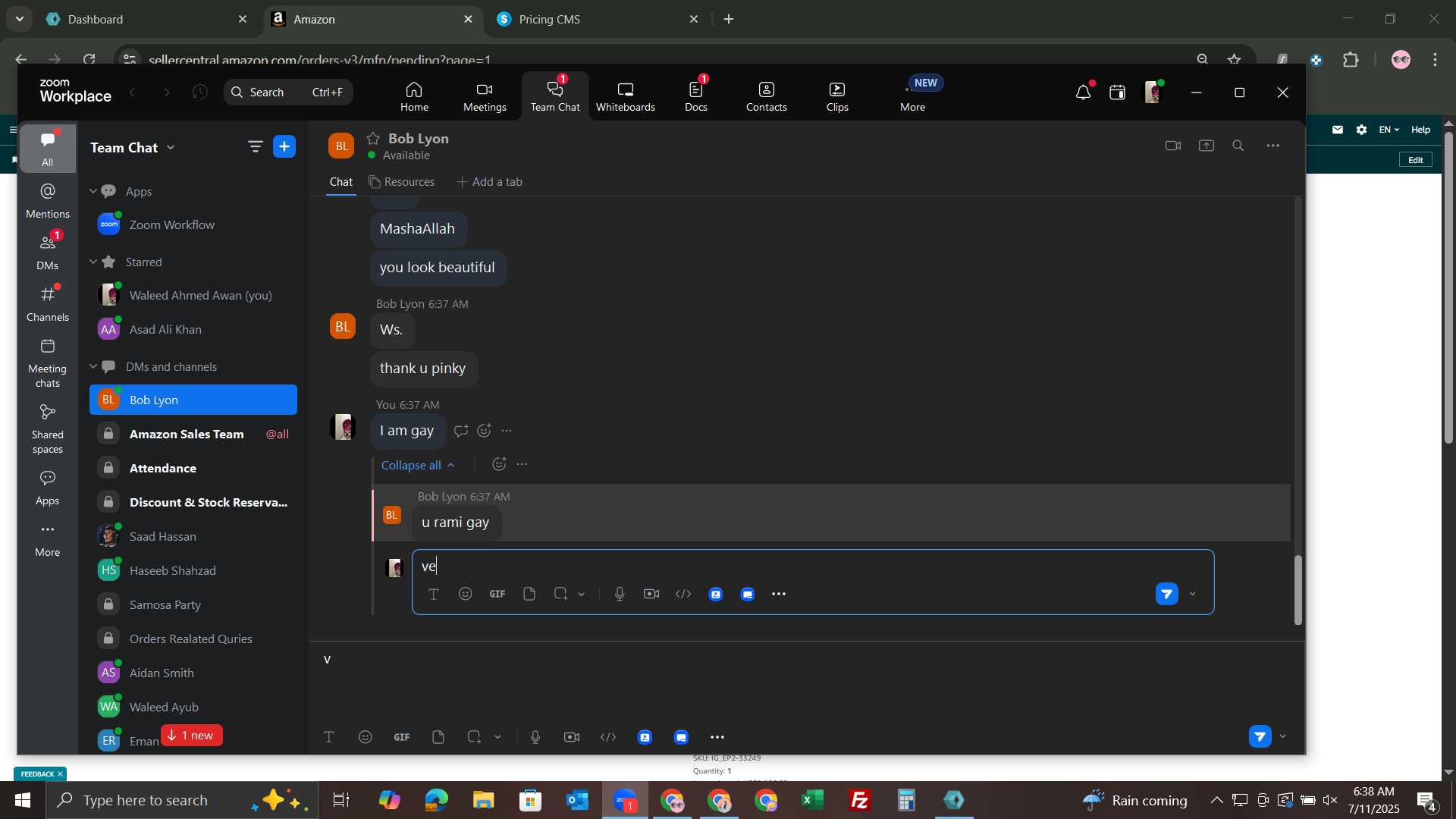Screen dimensions: 1456x819
Task: Open screenshot dropdown in thread reply box
Action: 582,595
